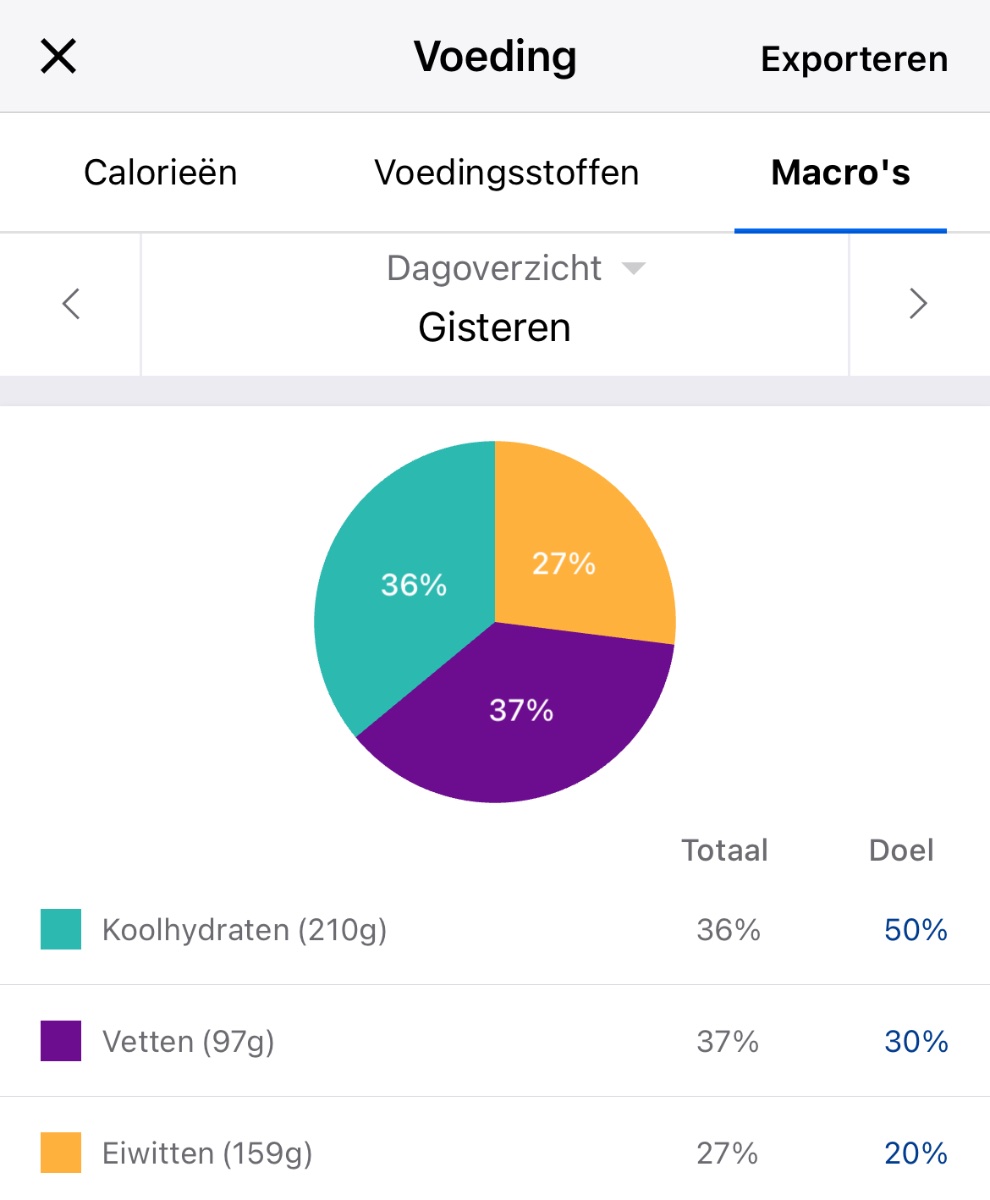The width and height of the screenshot is (990, 1200).
Task: Tap the Exporteren button
Action: coord(854,59)
